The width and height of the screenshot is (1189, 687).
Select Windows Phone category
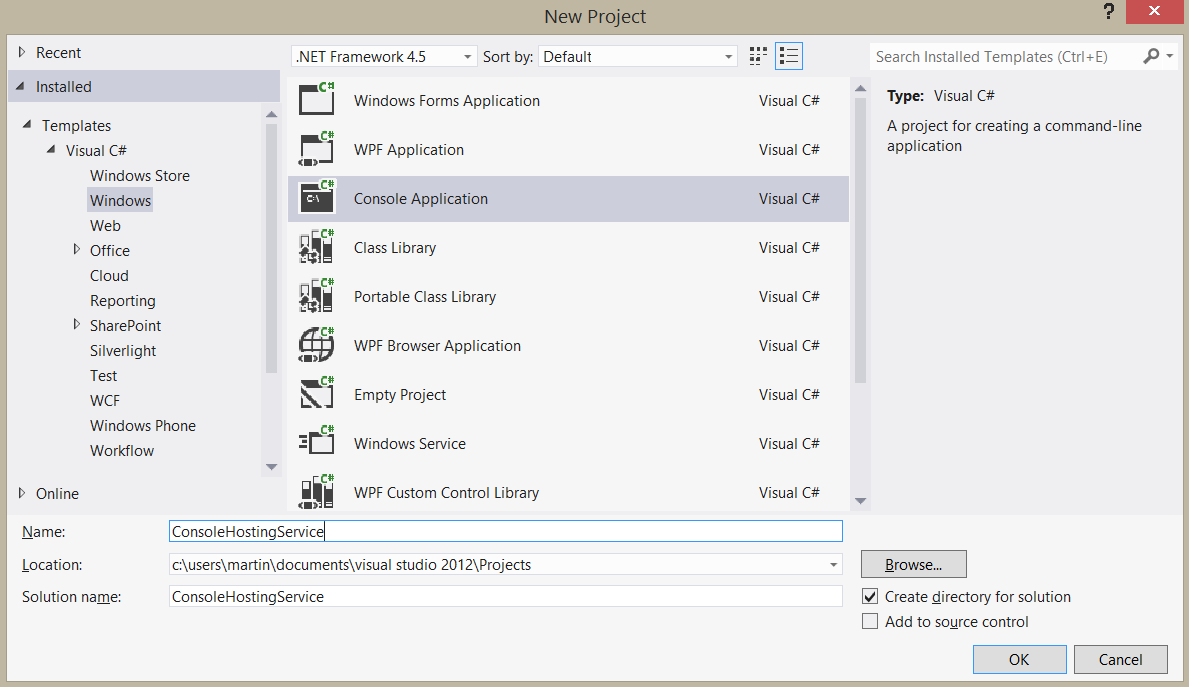143,426
